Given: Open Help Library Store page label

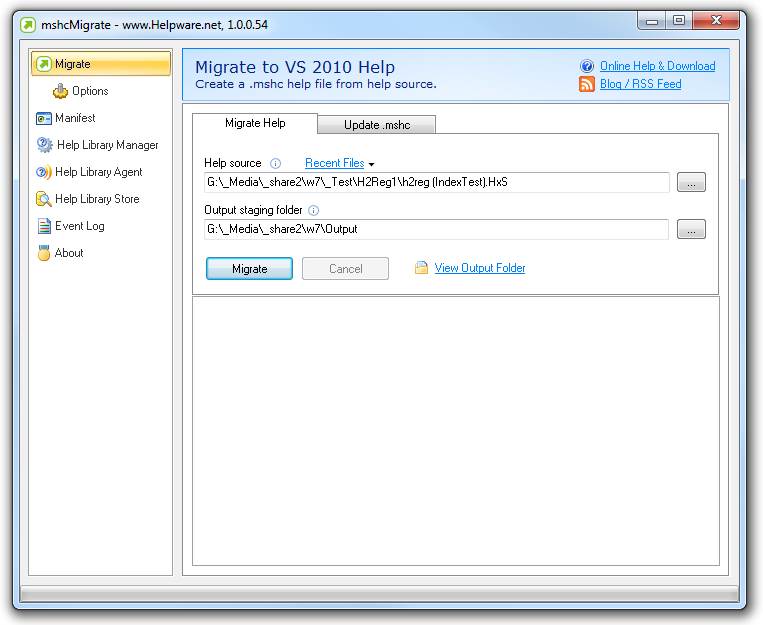Looking at the screenshot, I should click(x=97, y=199).
